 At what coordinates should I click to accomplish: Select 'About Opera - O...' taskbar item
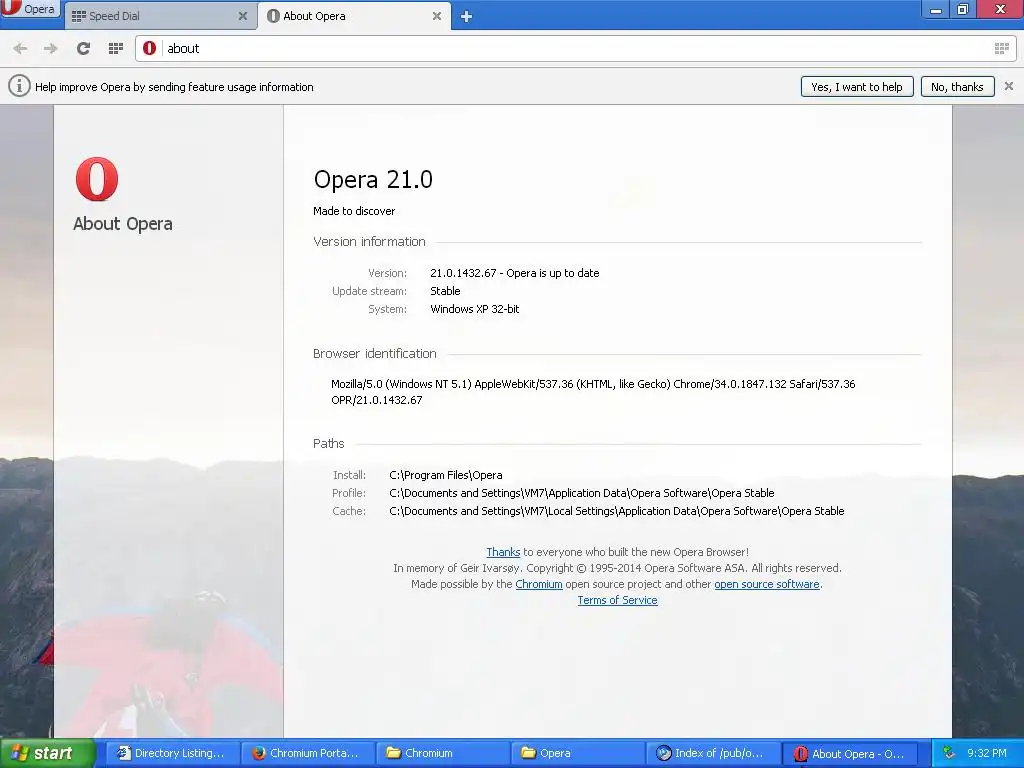click(x=850, y=753)
